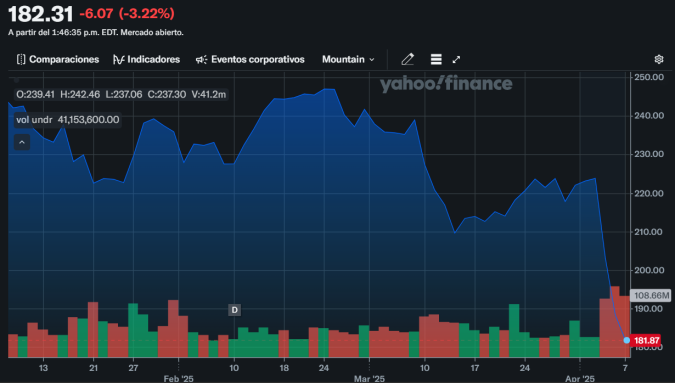Open the Indicadores menu
Viewport: 675px width, 383px height.
click(146, 59)
